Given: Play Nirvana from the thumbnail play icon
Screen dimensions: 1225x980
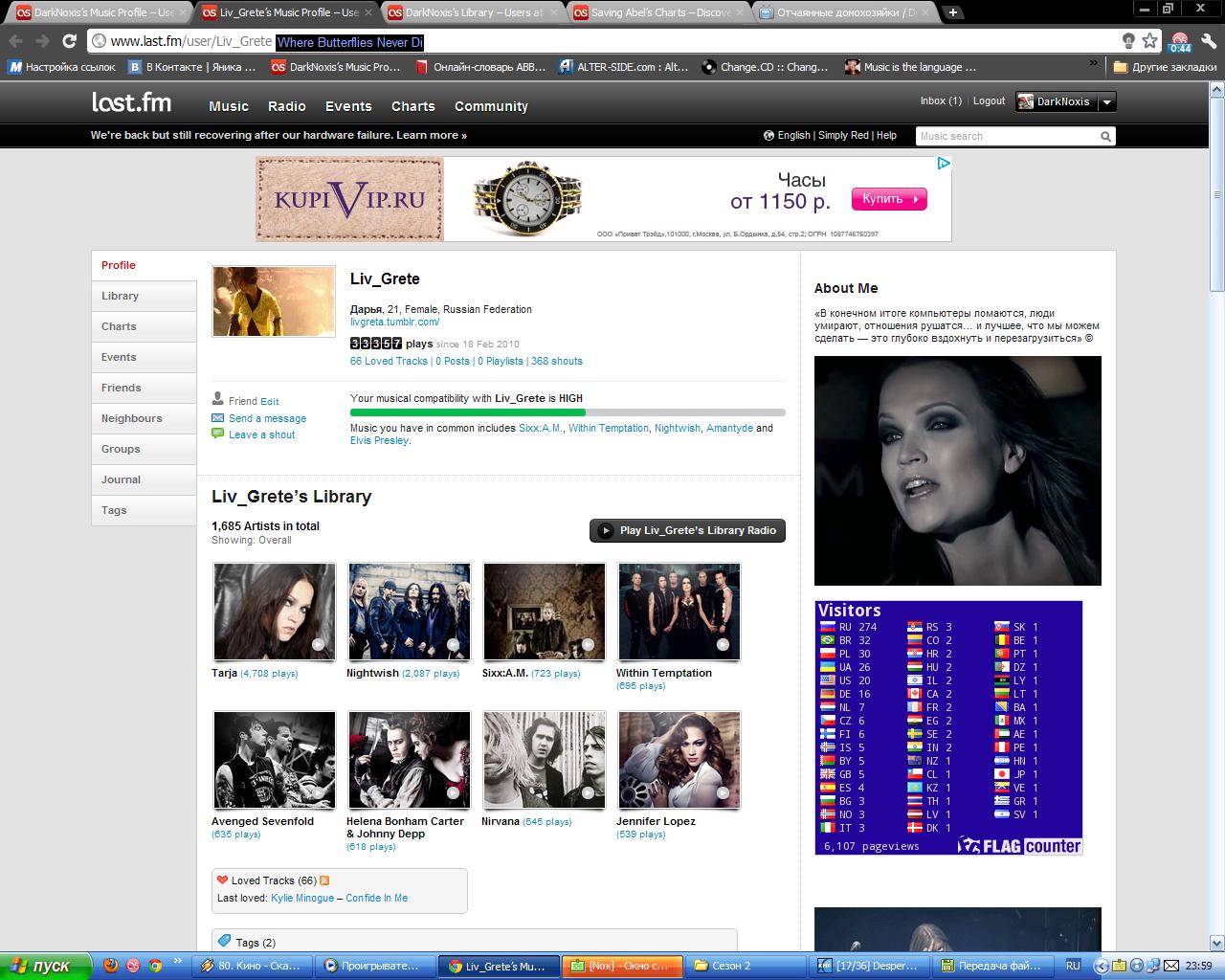Looking at the screenshot, I should (x=588, y=793).
